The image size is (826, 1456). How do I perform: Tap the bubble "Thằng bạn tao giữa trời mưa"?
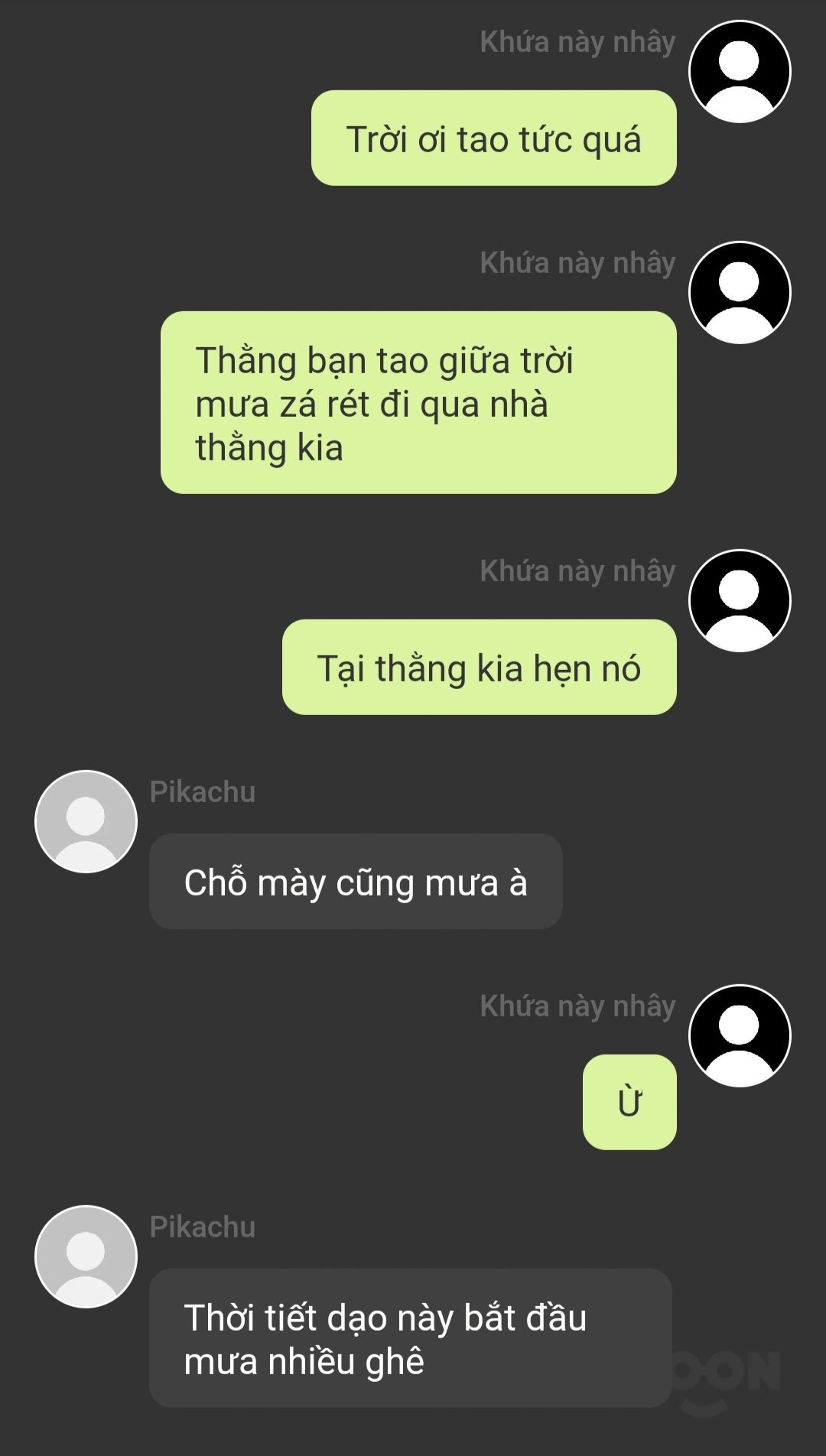tap(418, 402)
